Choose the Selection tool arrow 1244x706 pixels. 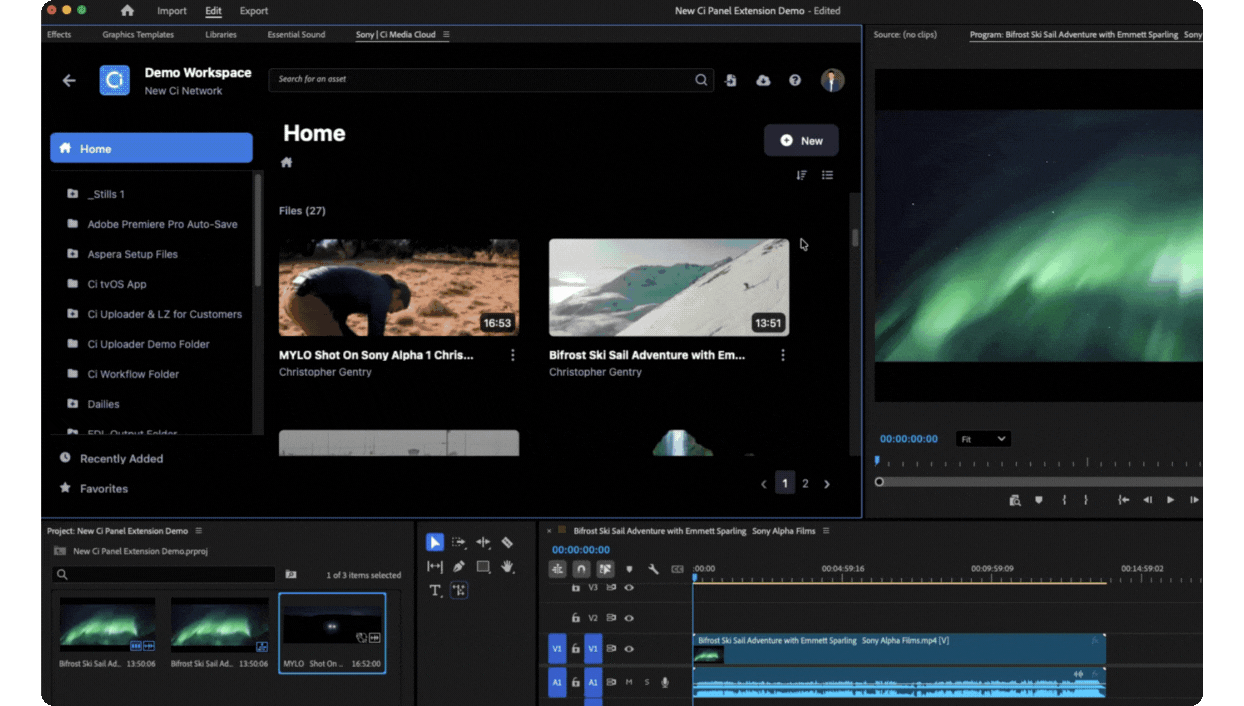[x=435, y=542]
